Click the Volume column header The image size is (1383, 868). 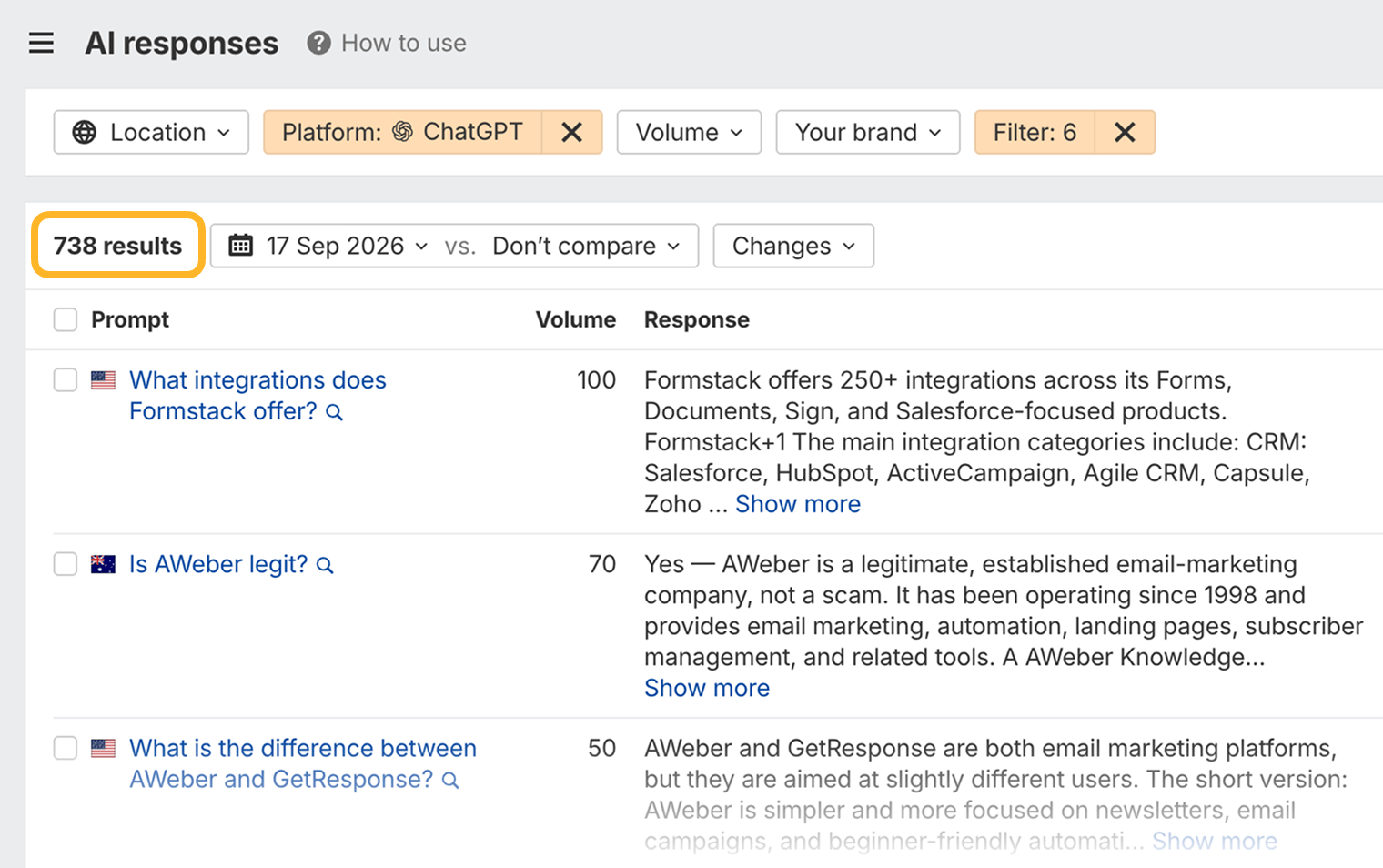(x=575, y=319)
